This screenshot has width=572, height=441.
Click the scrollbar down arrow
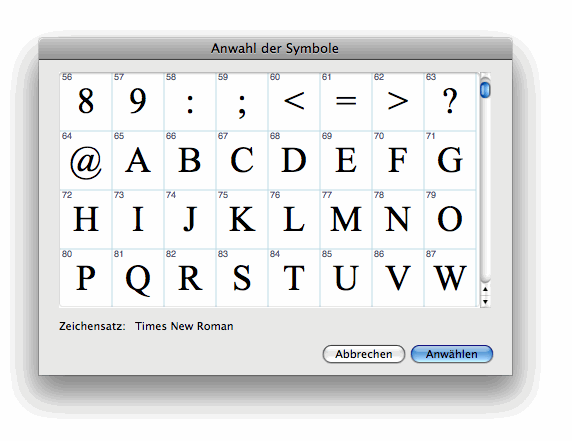pyautogui.click(x=485, y=302)
